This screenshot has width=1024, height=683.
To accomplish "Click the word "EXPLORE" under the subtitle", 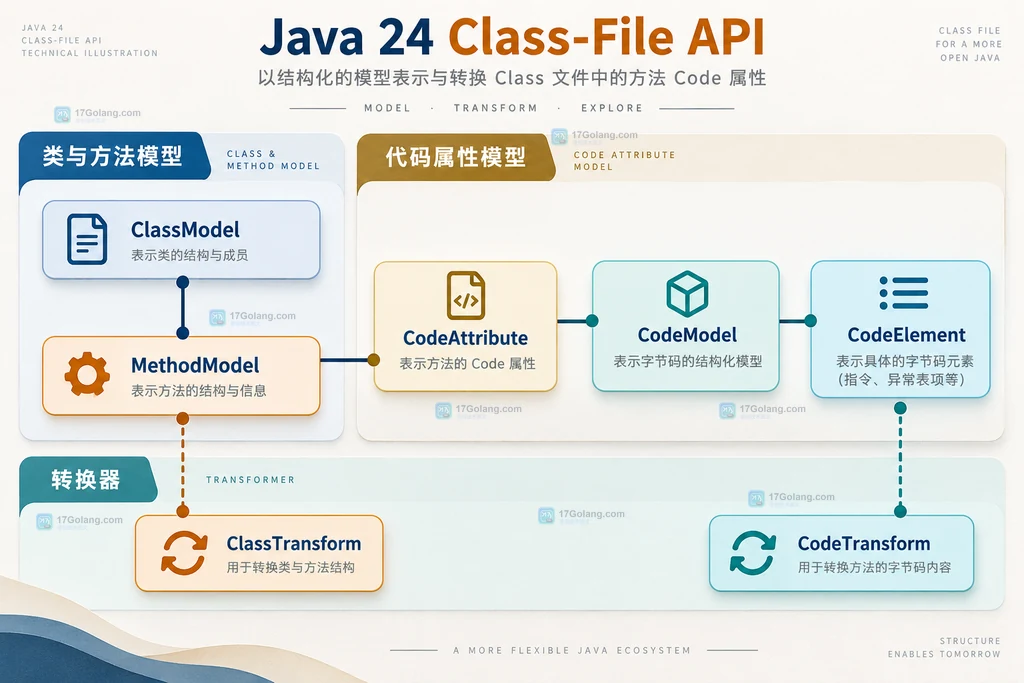I will tap(612, 108).
